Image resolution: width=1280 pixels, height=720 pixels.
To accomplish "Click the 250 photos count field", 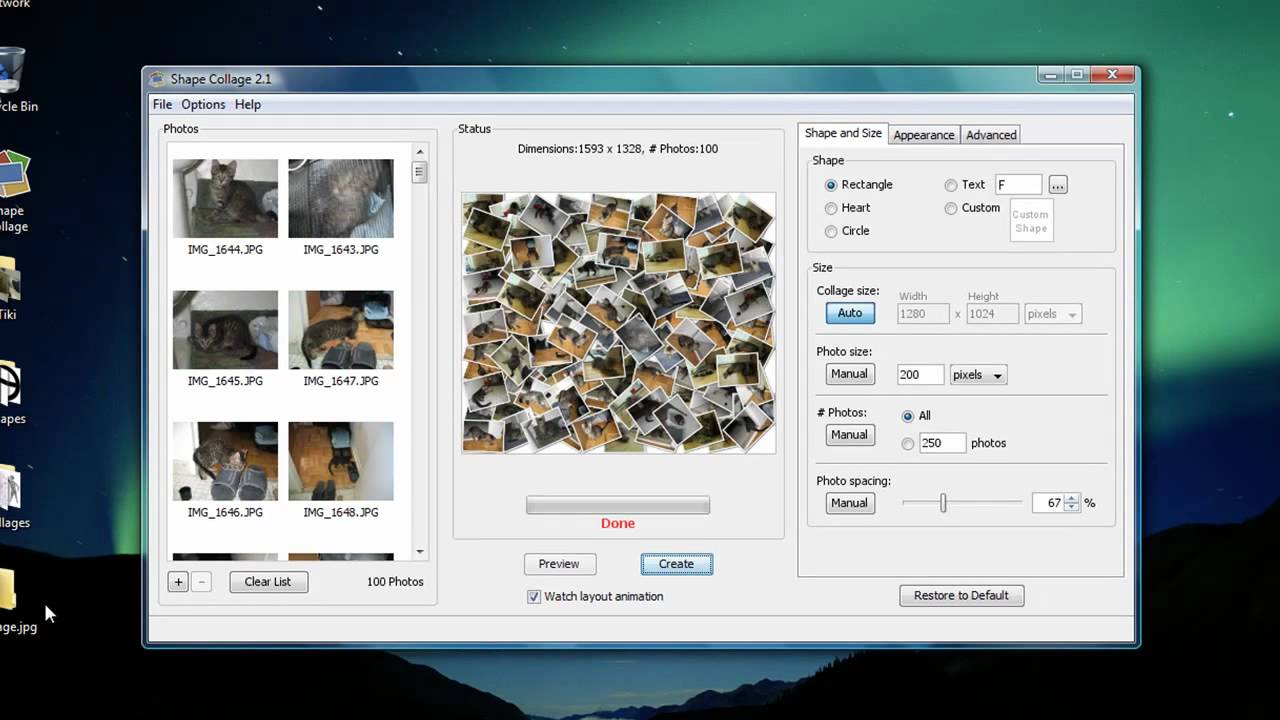I will pos(942,443).
